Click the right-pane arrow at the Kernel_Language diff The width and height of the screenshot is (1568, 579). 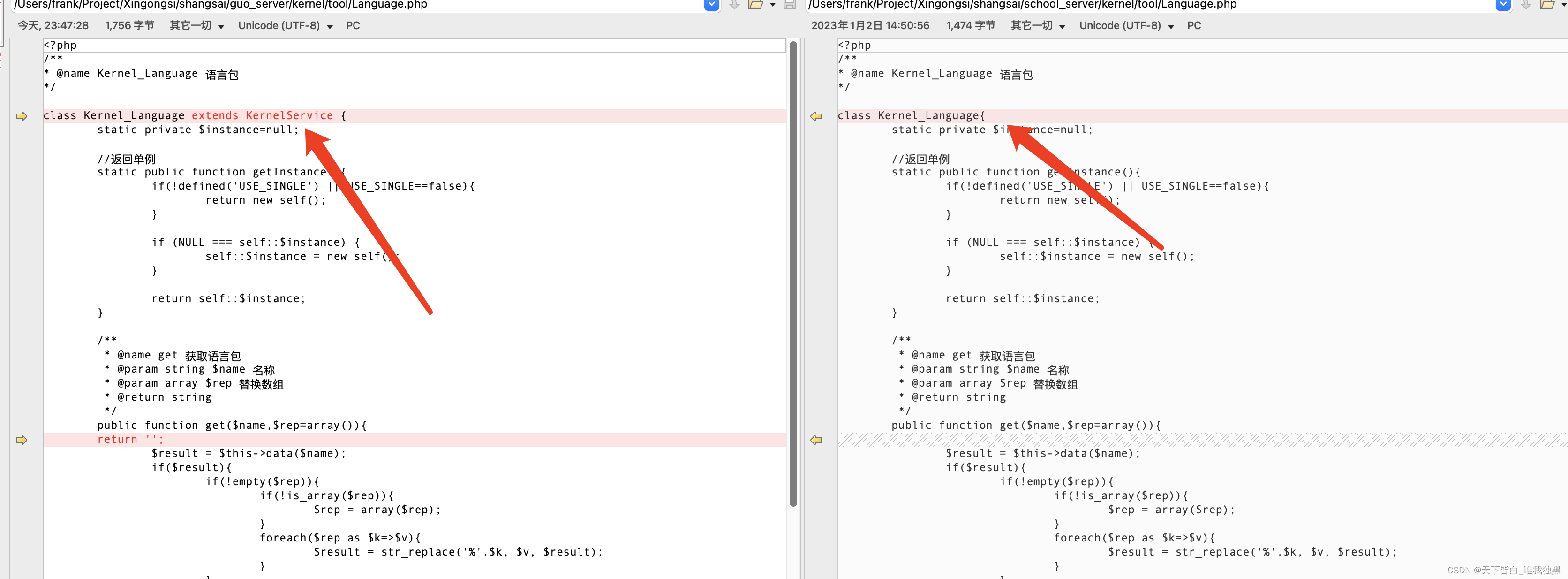pos(816,116)
